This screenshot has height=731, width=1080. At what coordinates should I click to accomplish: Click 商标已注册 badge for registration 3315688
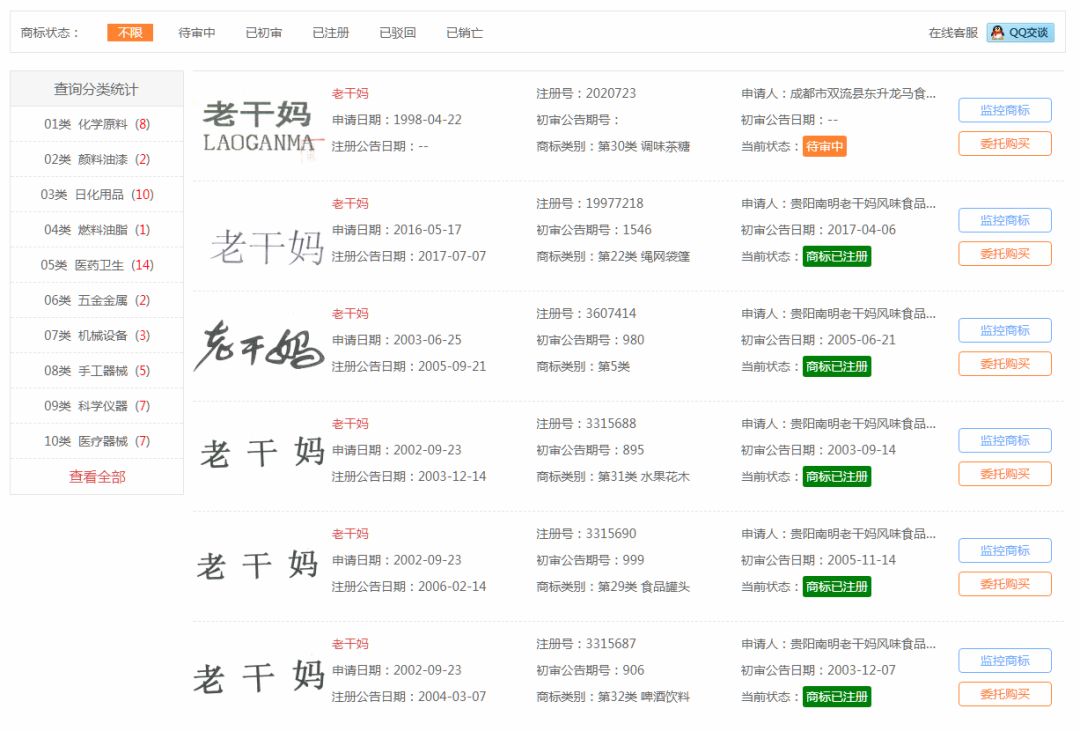pyautogui.click(x=837, y=477)
